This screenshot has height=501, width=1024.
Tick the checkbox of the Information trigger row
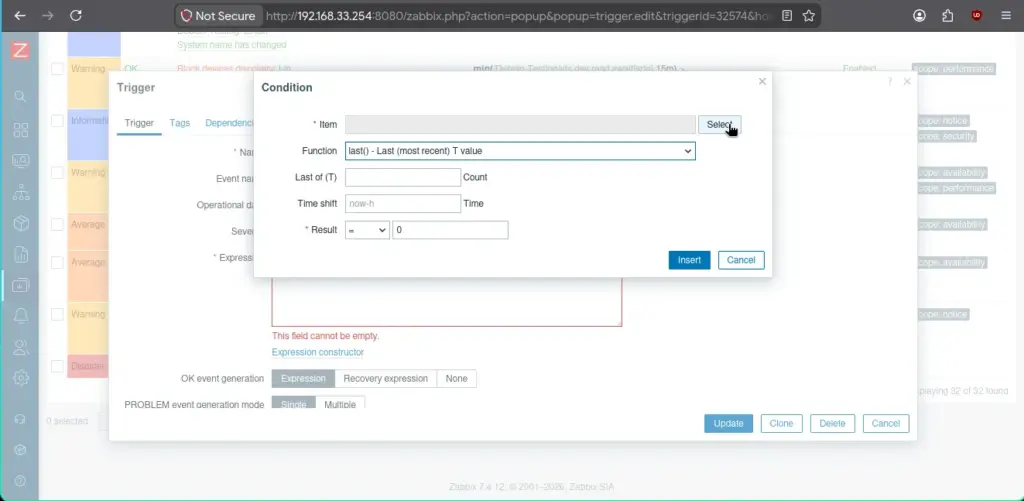(x=57, y=121)
